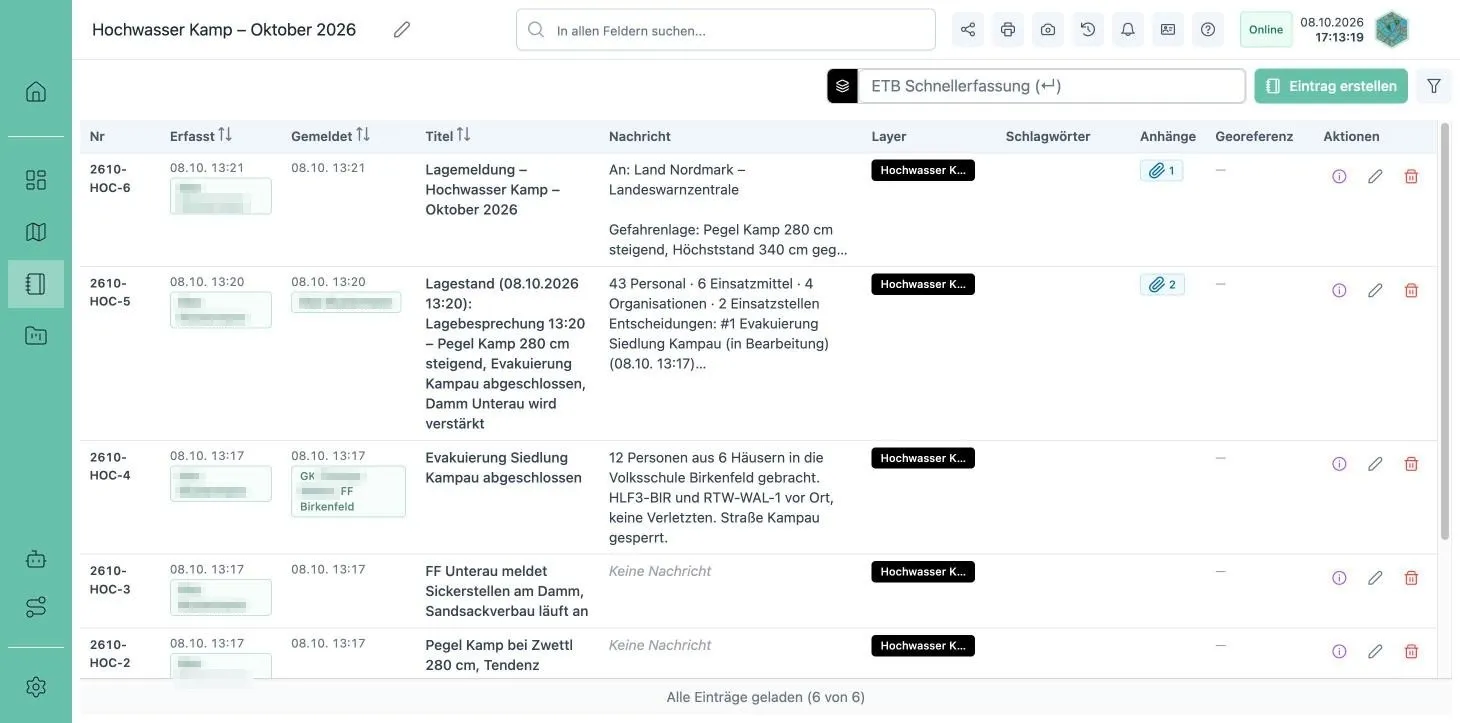Open the dashboard grid icon in sidebar
1460x723 pixels.
point(36,180)
